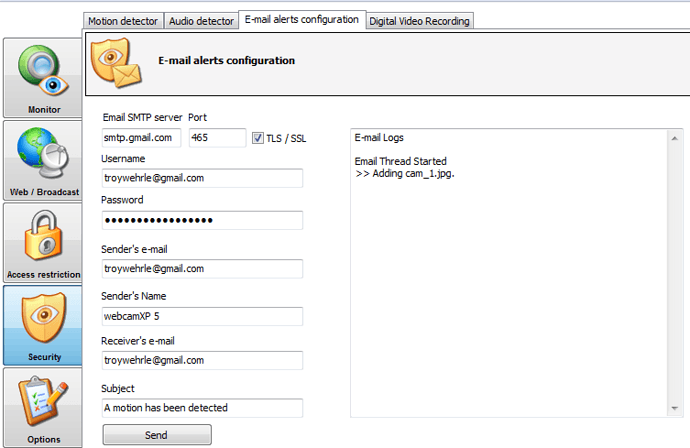Click the Email SMTP server field
The width and height of the screenshot is (690, 448).
point(141,138)
